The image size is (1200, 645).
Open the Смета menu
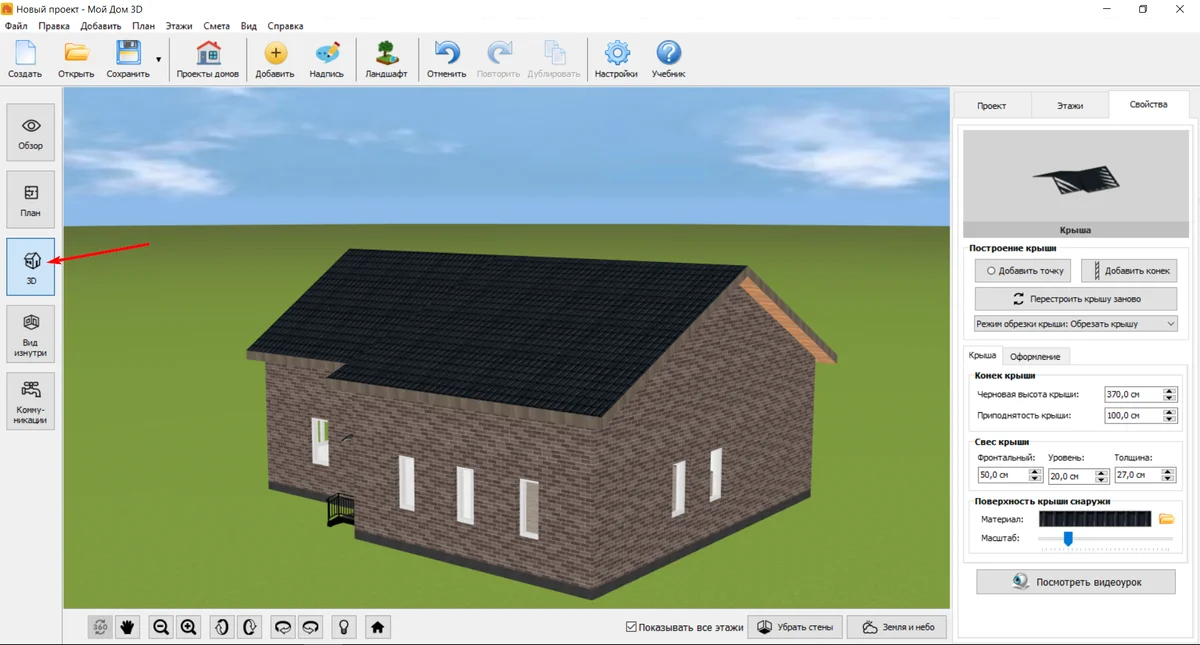[215, 26]
